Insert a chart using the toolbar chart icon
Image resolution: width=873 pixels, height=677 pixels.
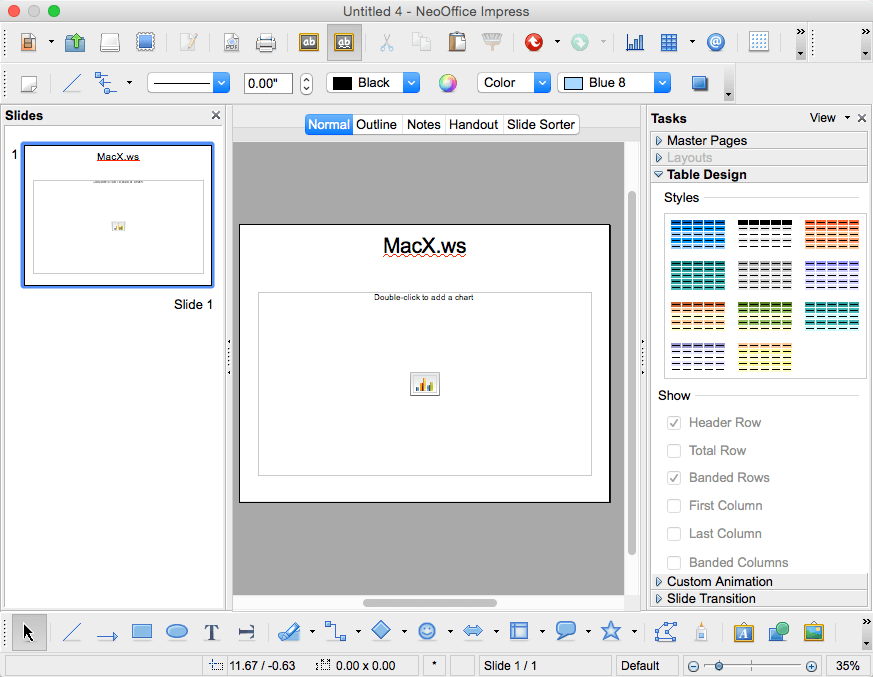click(x=635, y=42)
